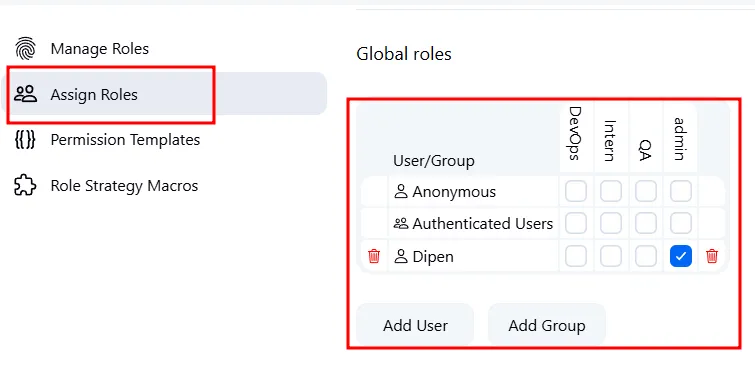This screenshot has width=755, height=370.
Task: Click the DevOps column header
Action: click(576, 134)
